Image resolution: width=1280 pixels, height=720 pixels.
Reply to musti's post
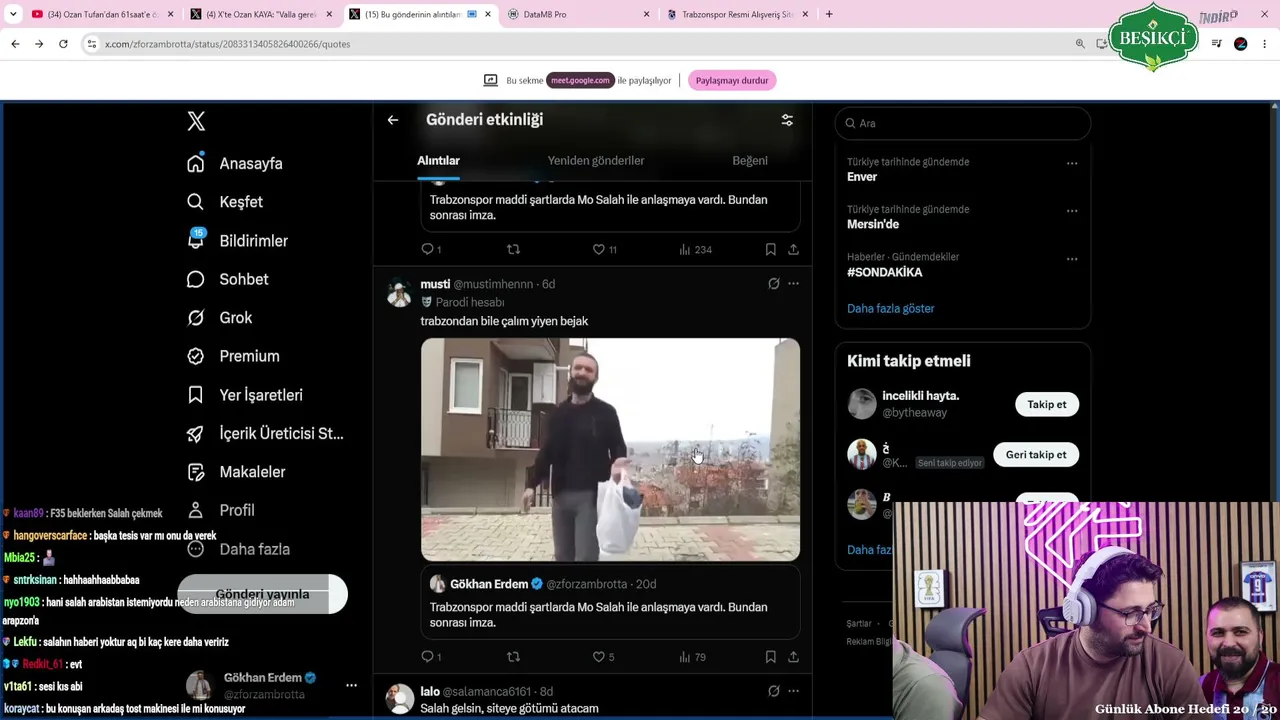pyautogui.click(x=431, y=657)
